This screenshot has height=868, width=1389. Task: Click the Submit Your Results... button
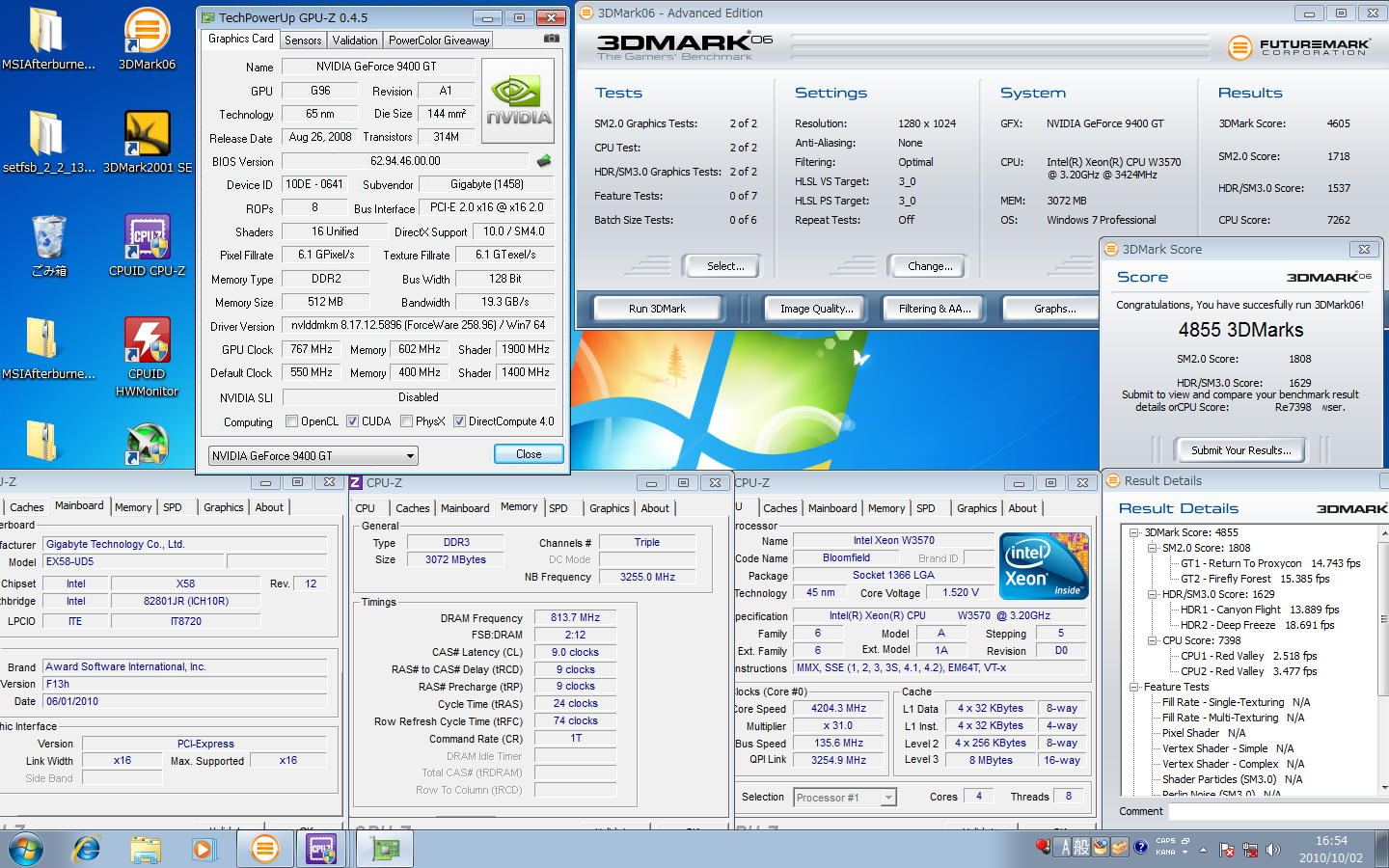tap(1240, 450)
